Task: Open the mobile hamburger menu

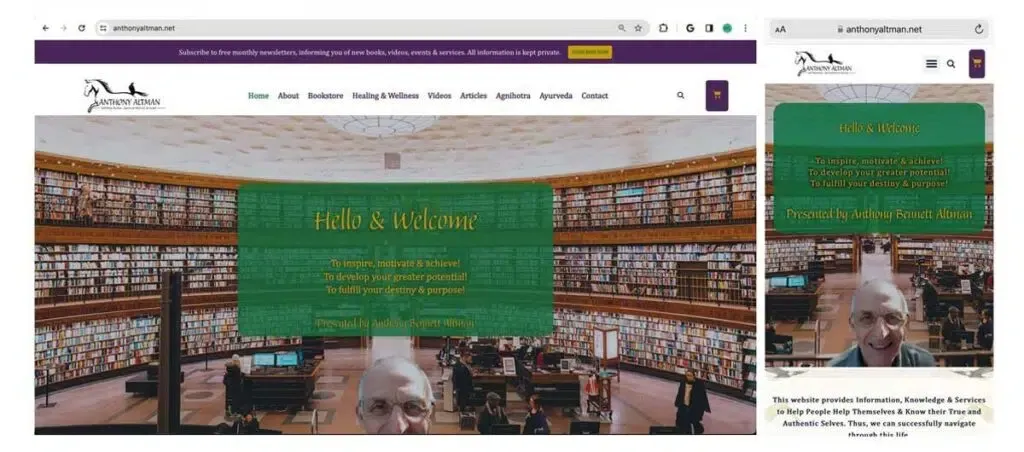Action: tap(932, 64)
